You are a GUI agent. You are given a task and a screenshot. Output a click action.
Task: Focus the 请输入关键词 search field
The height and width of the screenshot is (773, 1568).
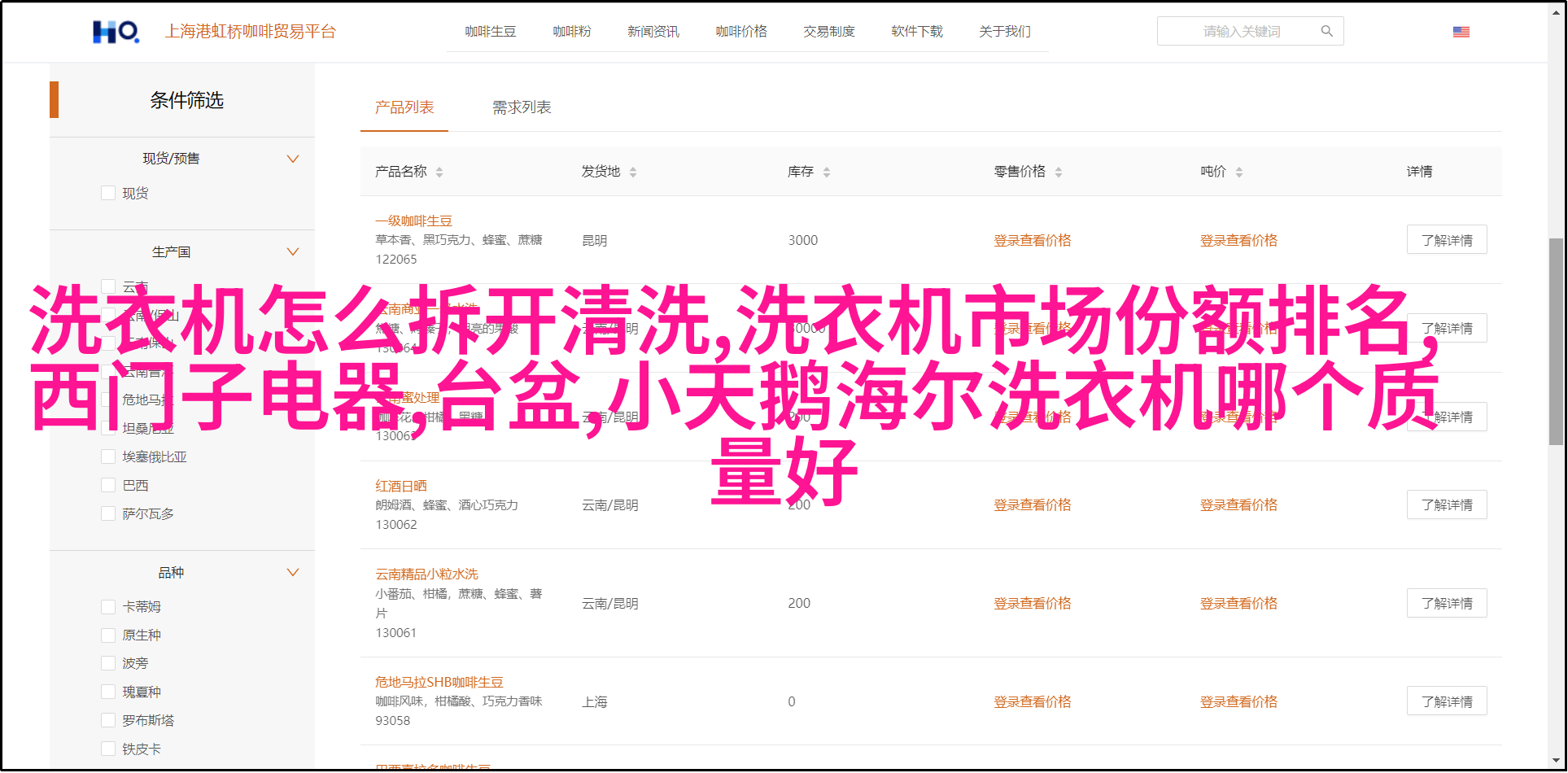[x=1242, y=32]
